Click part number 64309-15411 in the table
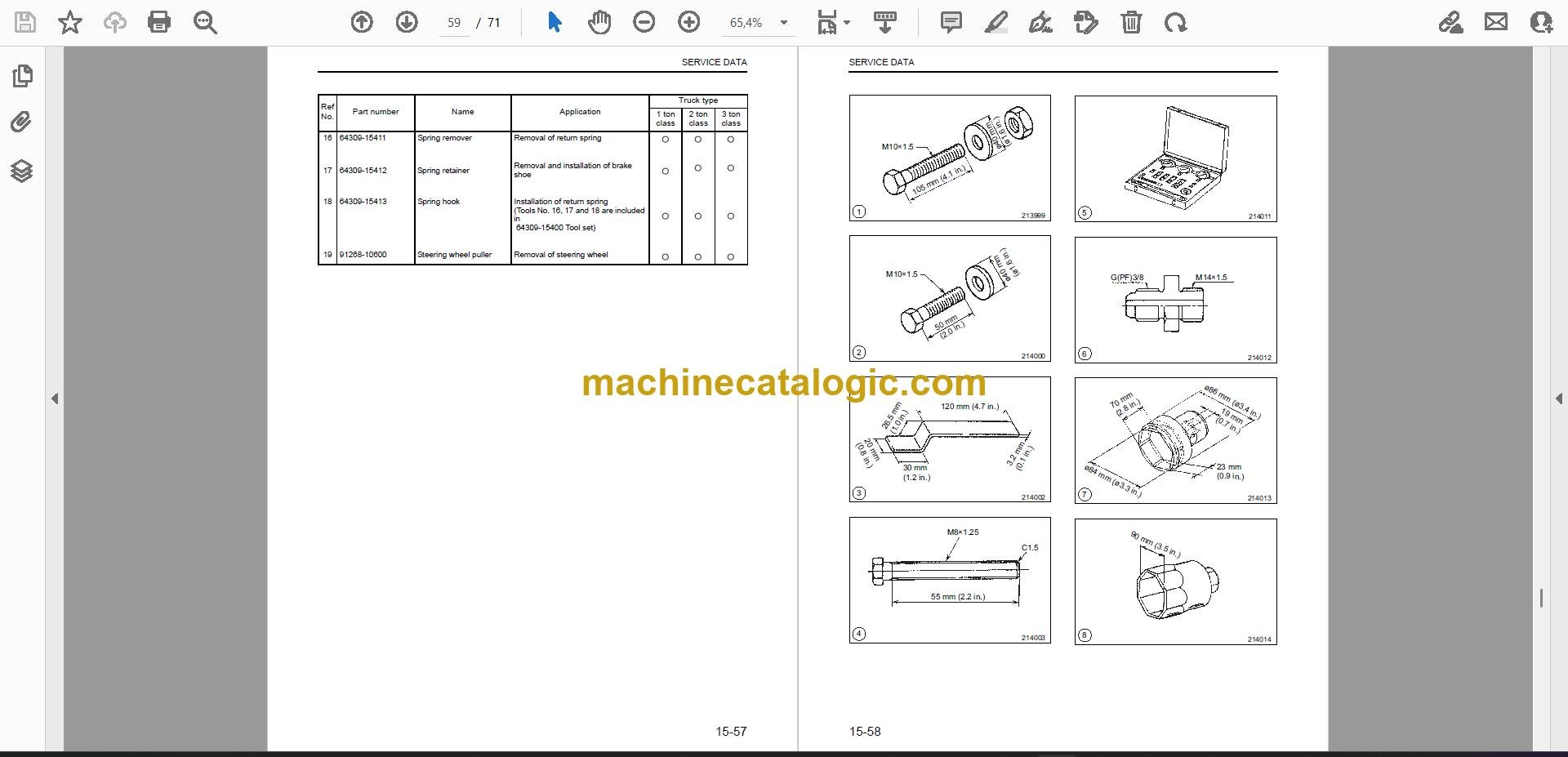The width and height of the screenshot is (1568, 757). (363, 138)
